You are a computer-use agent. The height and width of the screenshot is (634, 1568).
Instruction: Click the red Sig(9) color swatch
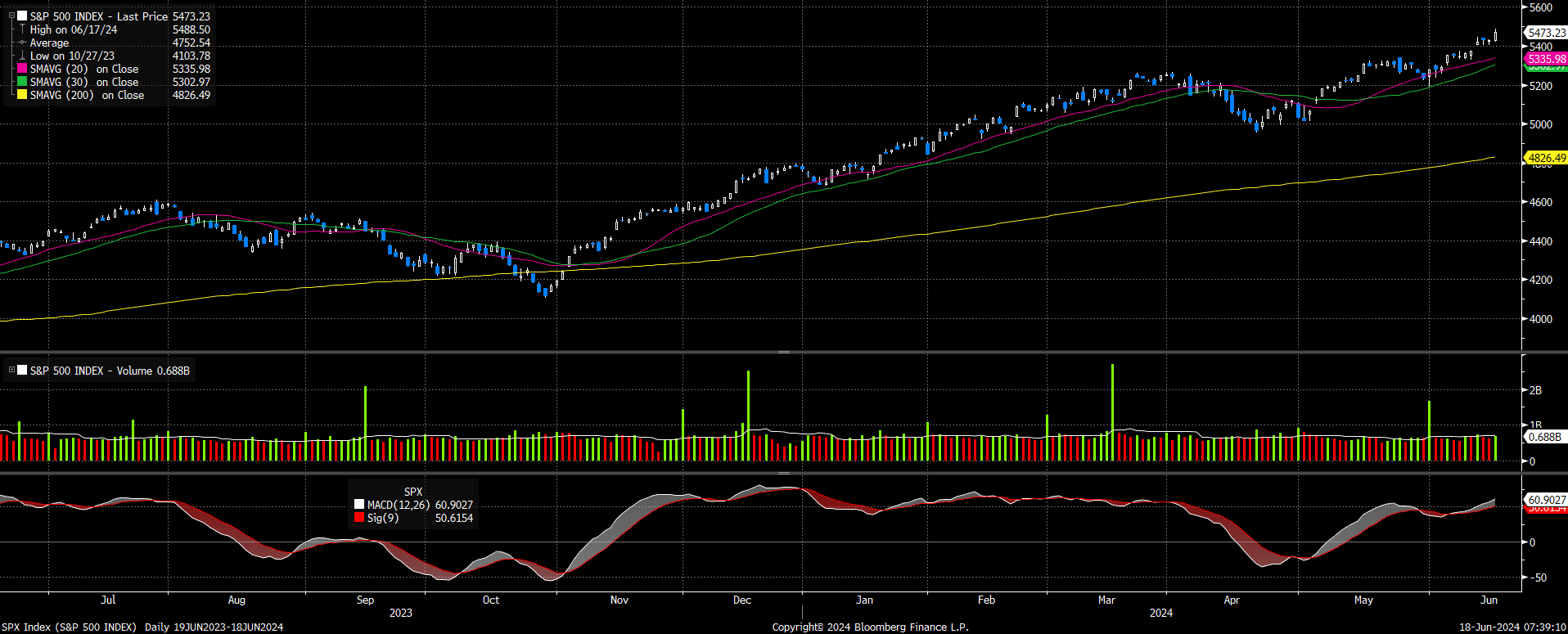(359, 518)
